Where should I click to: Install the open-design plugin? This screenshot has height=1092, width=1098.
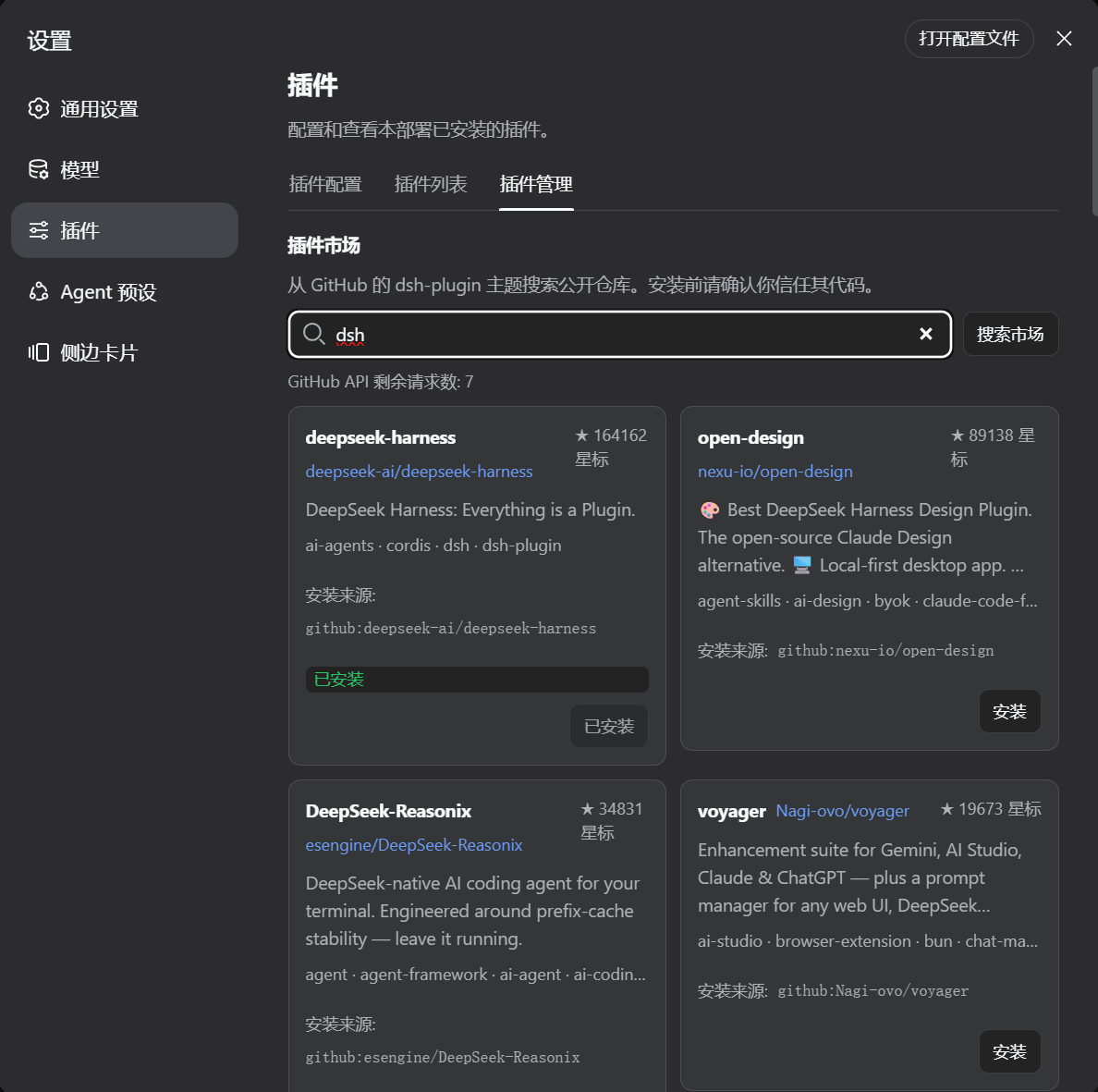[x=1009, y=712]
